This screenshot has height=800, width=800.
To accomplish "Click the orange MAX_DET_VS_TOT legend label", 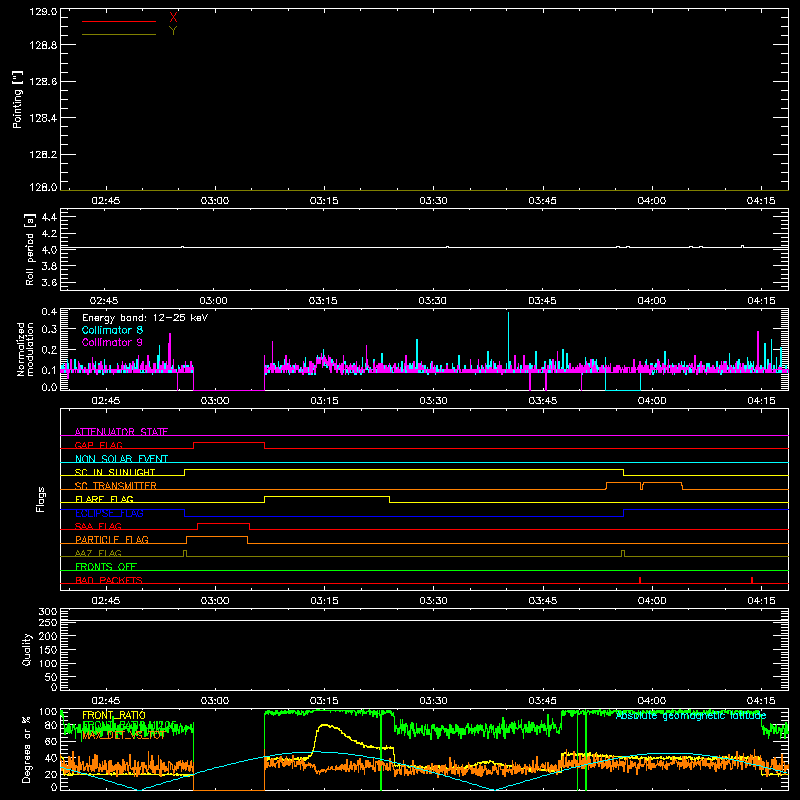I will (x=123, y=735).
